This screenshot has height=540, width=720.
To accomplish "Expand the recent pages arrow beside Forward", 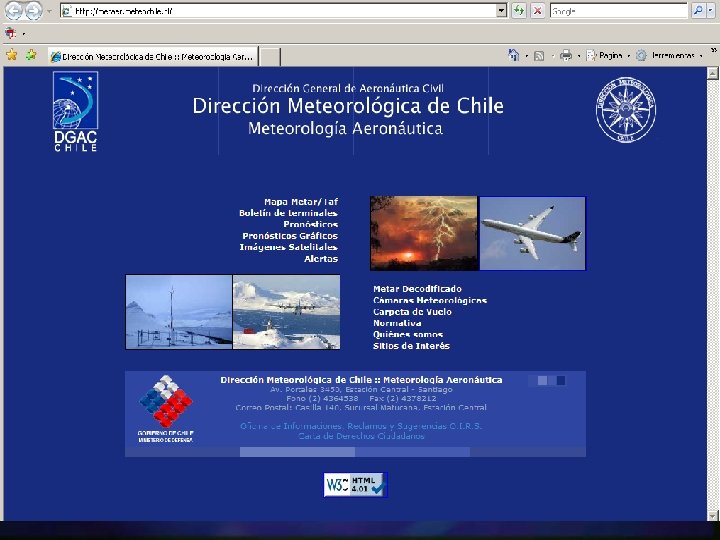I will click(49, 11).
